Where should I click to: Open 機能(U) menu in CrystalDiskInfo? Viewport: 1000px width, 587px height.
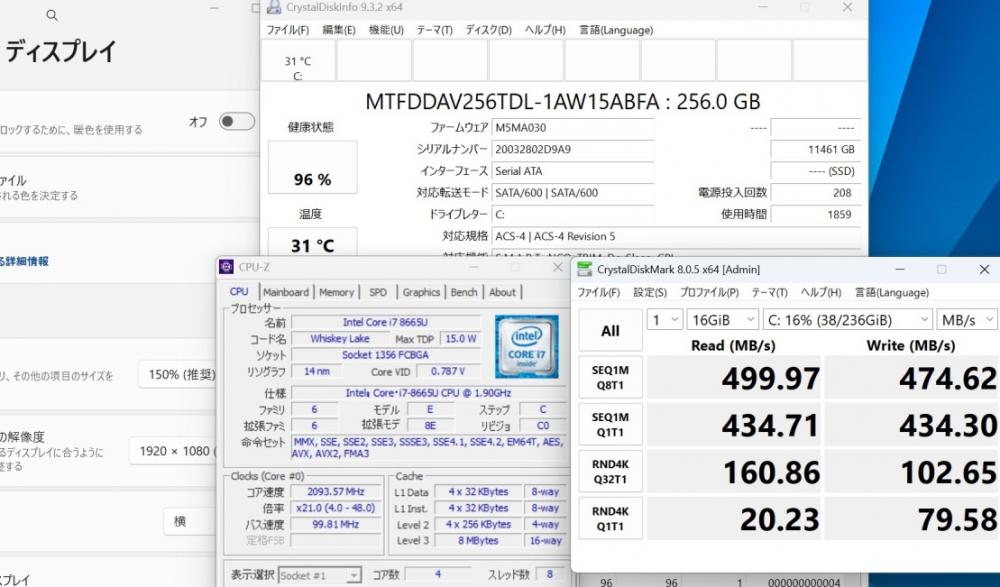click(x=386, y=30)
